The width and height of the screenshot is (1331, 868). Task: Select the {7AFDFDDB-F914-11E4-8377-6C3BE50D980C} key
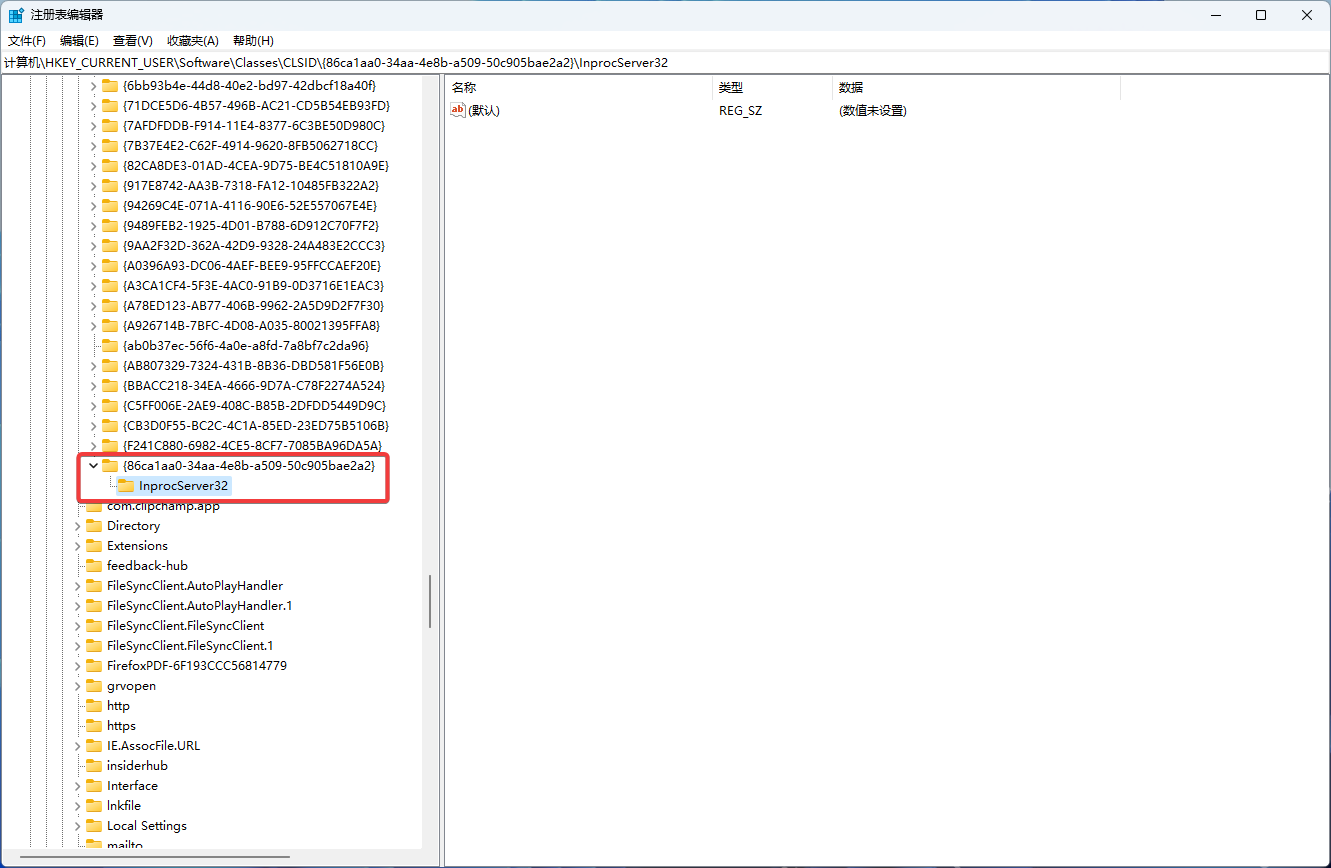254,126
